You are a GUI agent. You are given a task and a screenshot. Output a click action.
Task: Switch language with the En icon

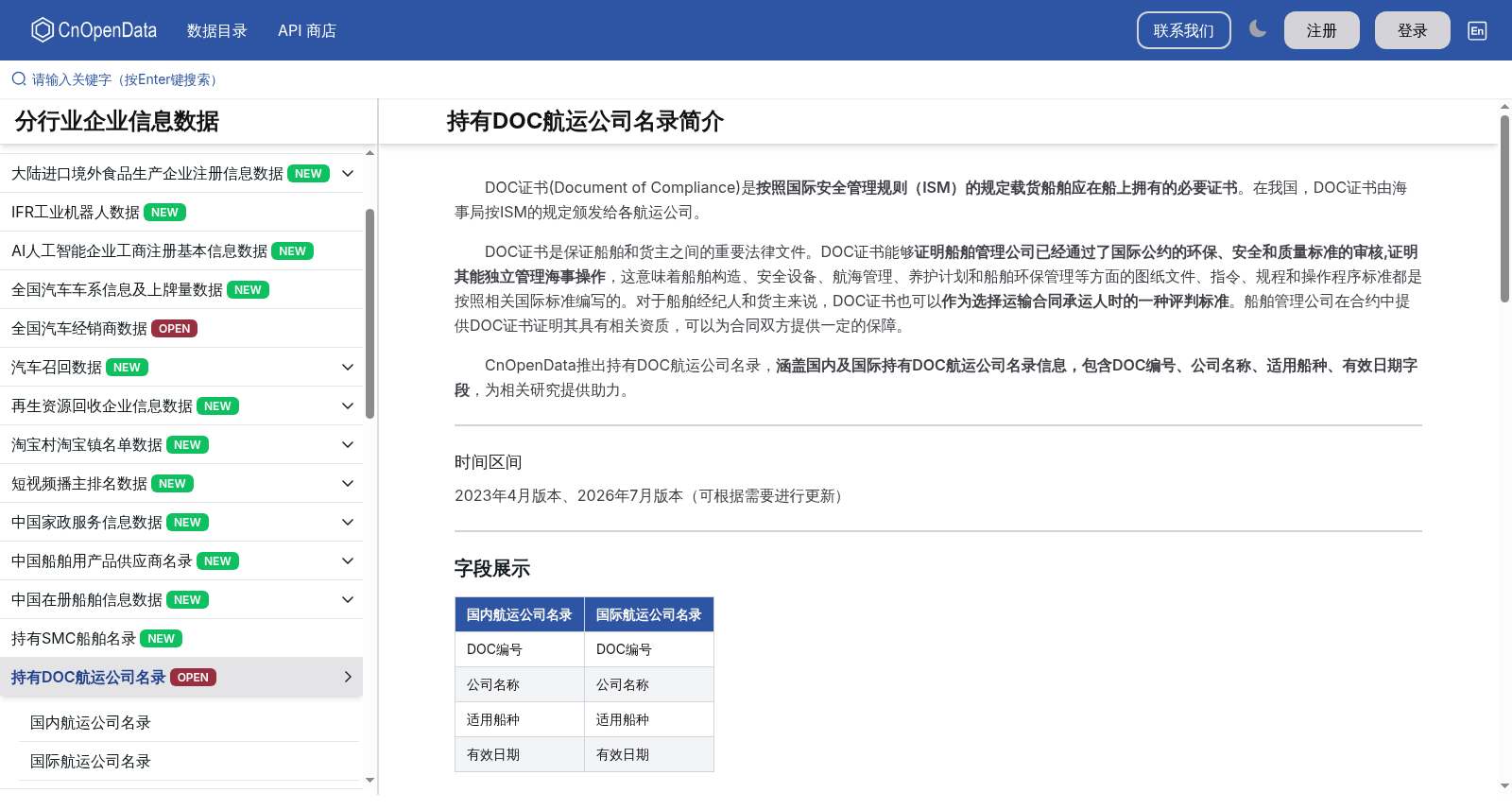pyautogui.click(x=1477, y=30)
